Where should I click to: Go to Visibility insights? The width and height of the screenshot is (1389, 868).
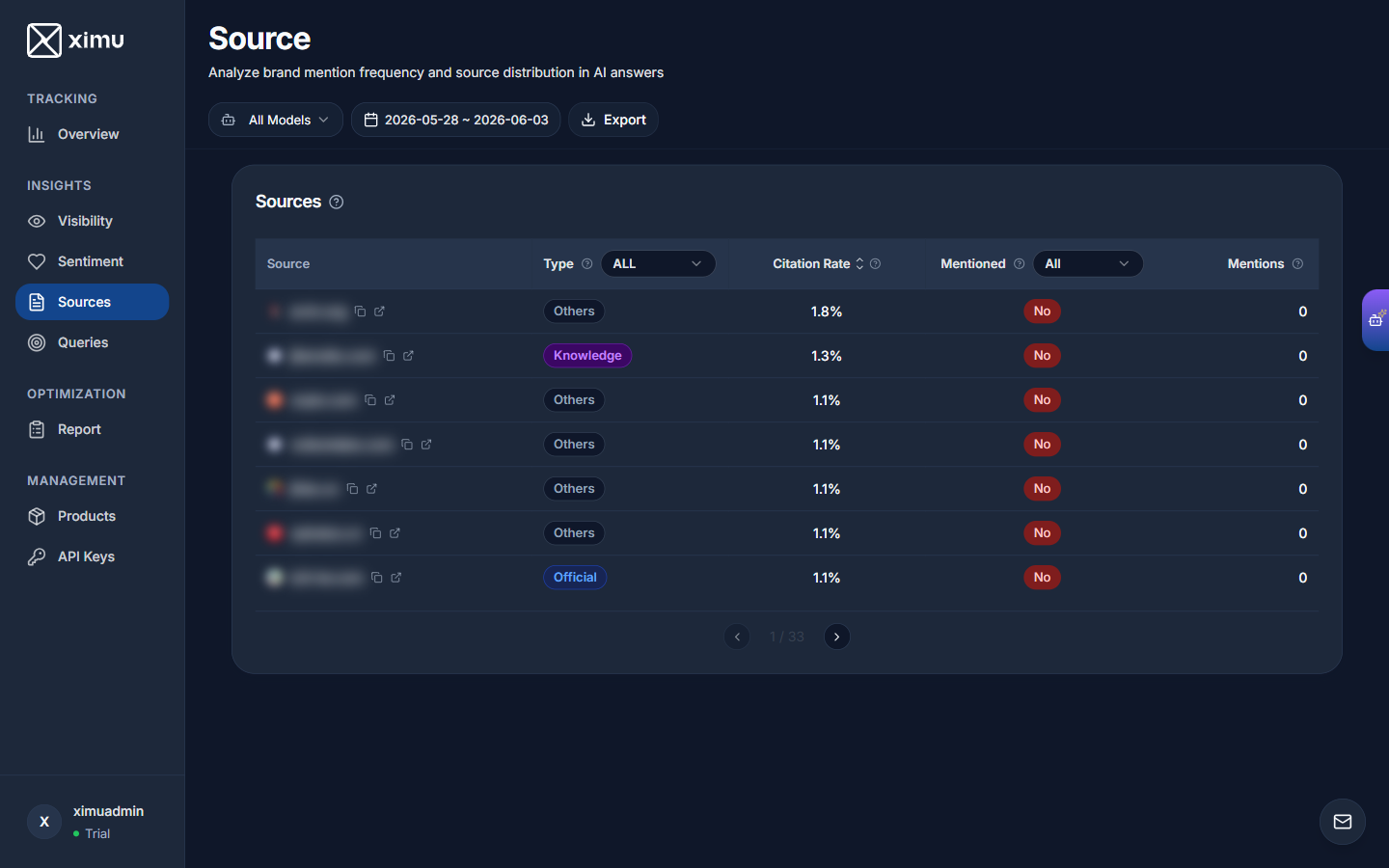point(93,221)
